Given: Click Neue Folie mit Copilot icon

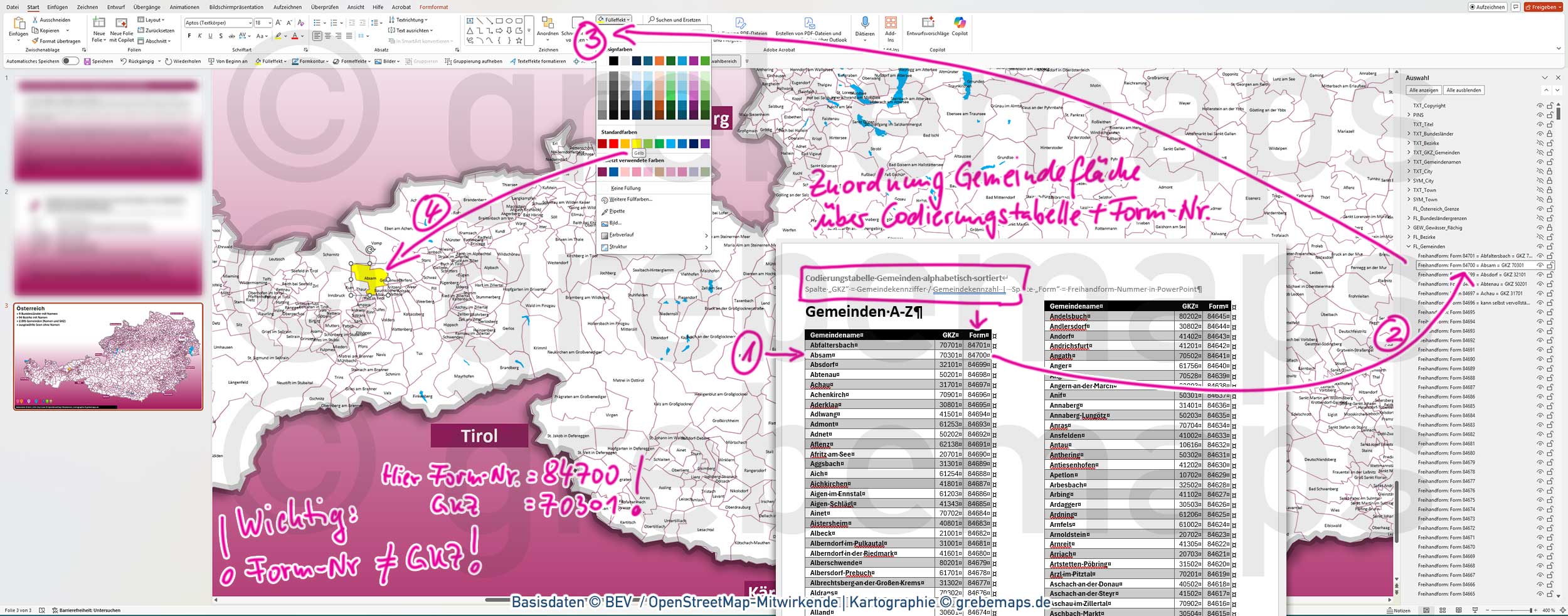Looking at the screenshot, I should [122, 23].
